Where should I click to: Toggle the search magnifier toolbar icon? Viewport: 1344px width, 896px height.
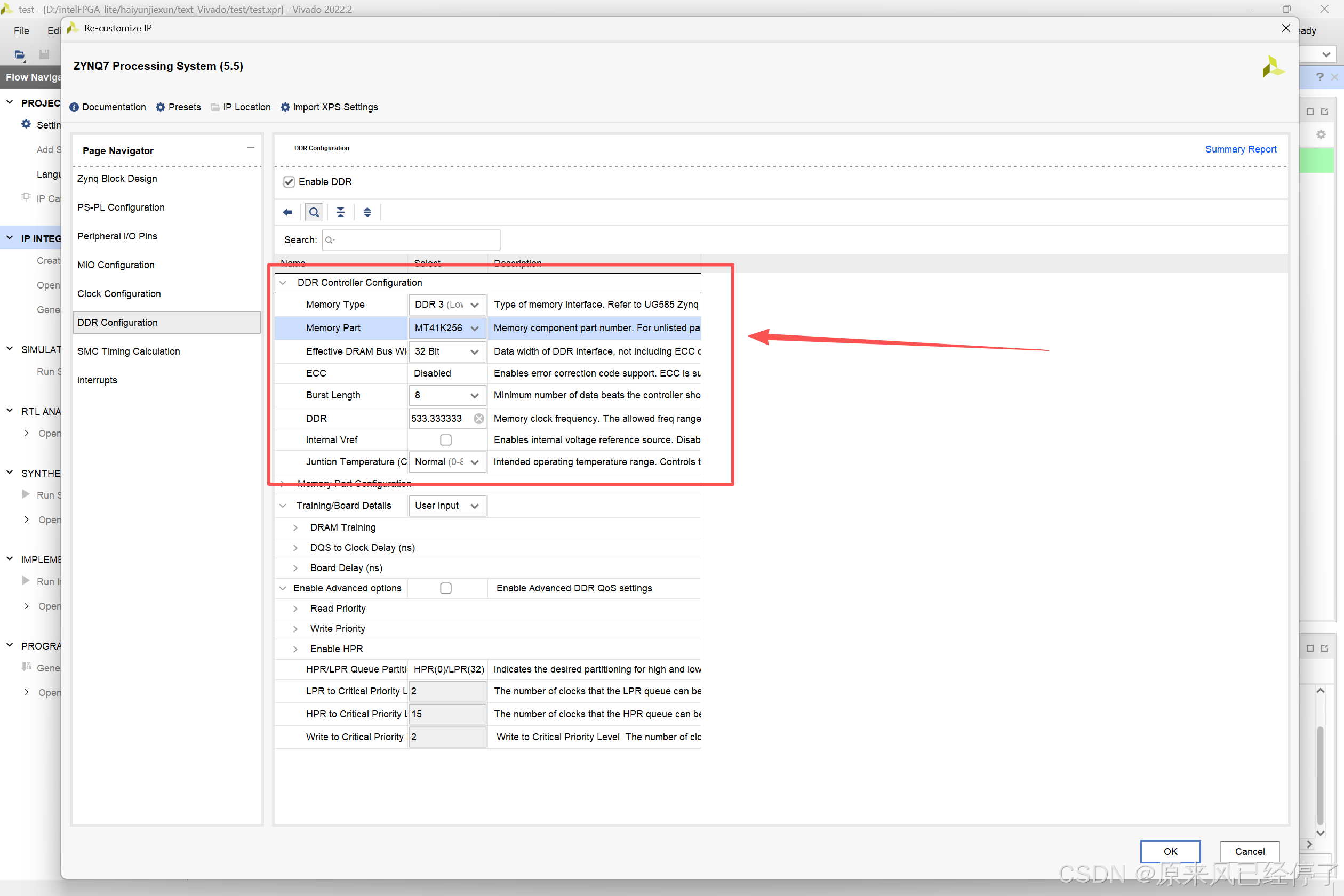314,213
